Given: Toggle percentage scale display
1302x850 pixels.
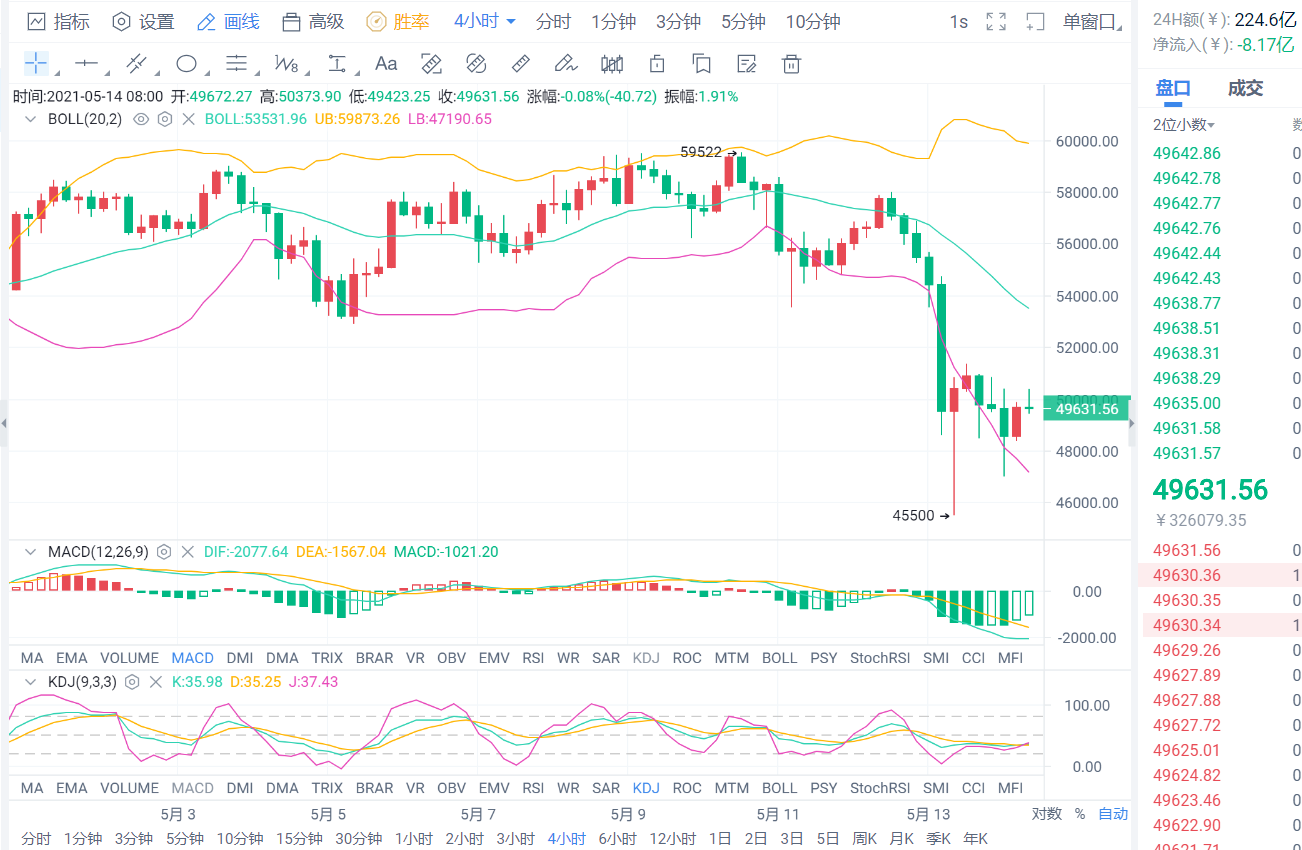Looking at the screenshot, I should (x=1080, y=814).
